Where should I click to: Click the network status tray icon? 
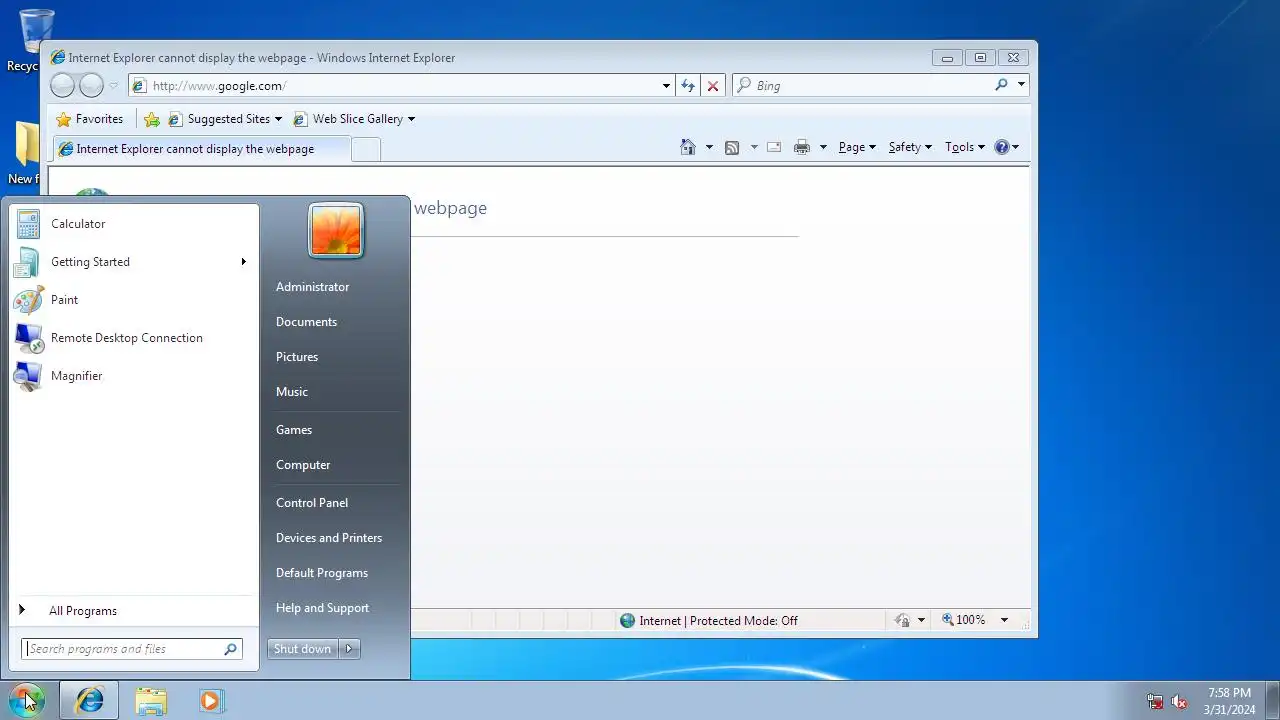tap(1155, 702)
